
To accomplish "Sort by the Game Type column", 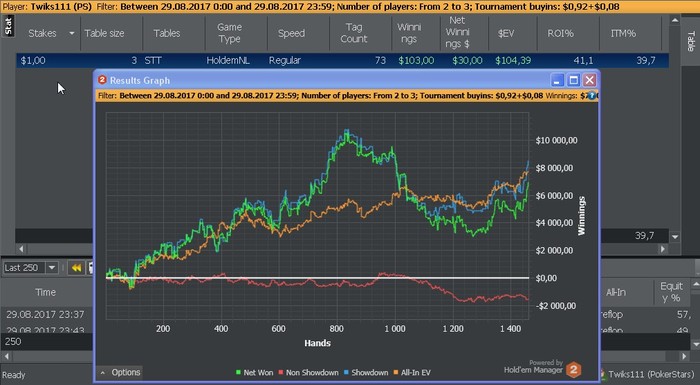I will click(229, 33).
